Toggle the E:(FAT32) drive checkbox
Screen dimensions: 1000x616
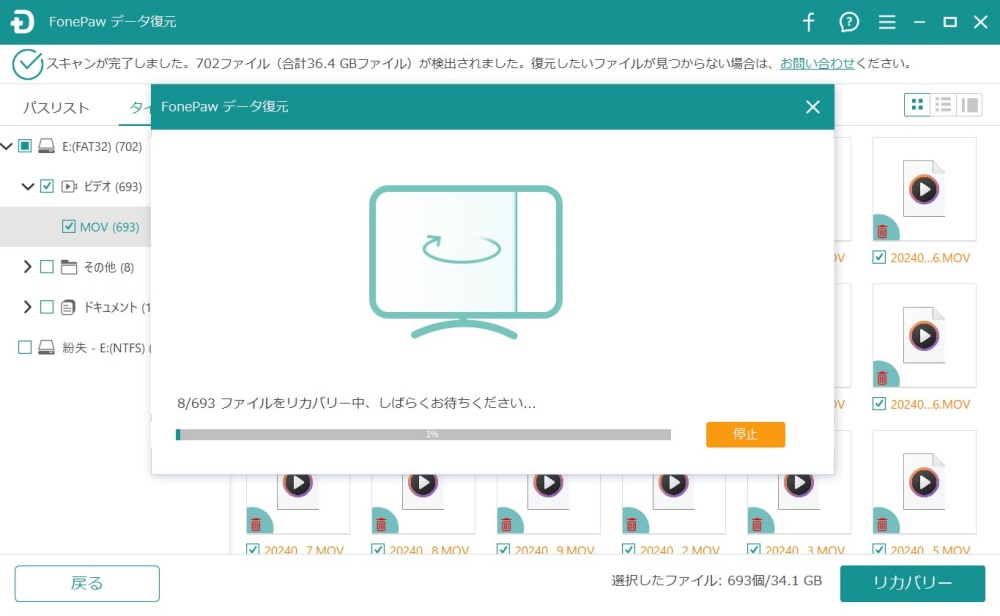click(x=25, y=146)
